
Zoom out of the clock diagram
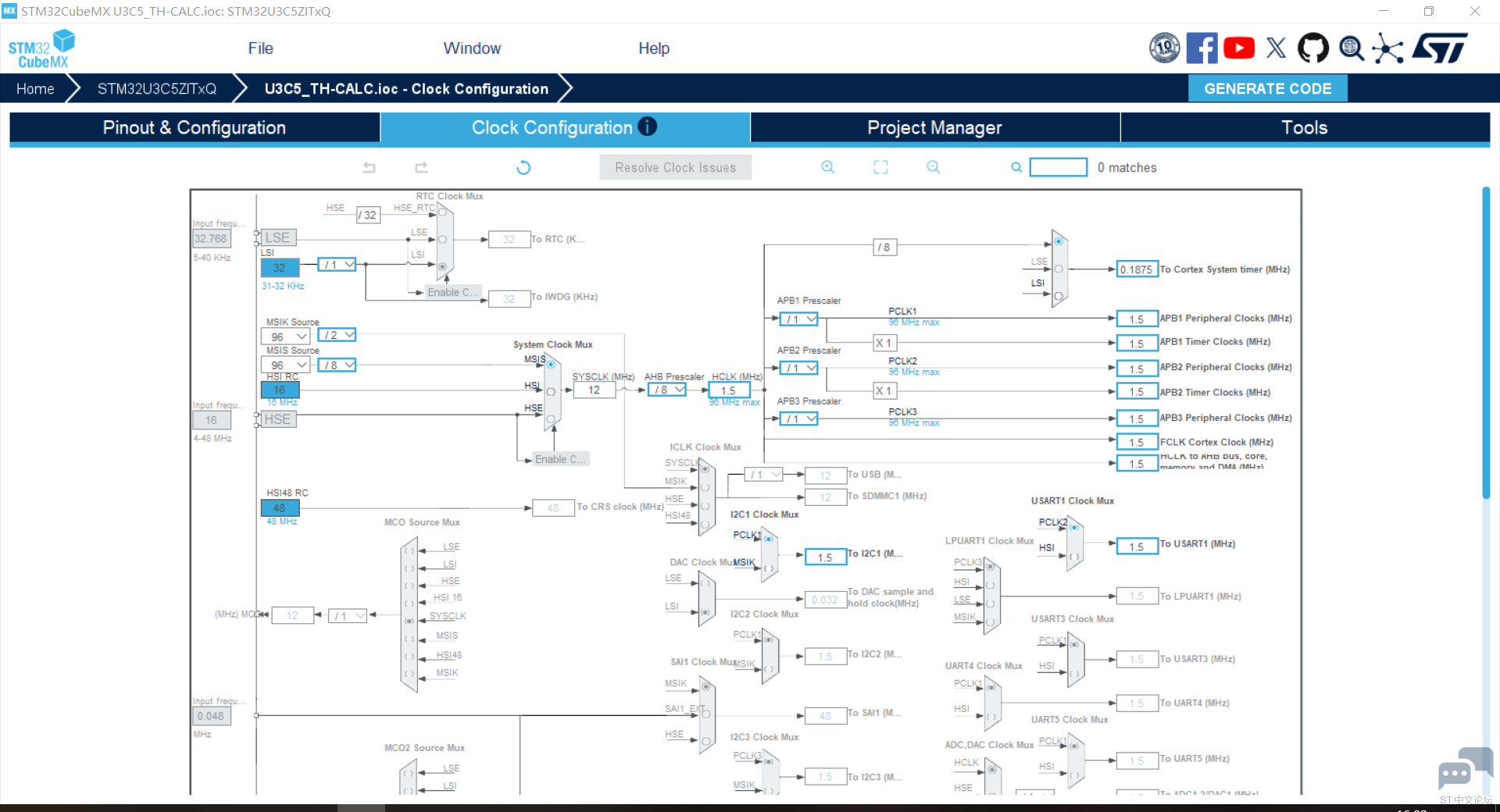pos(933,167)
